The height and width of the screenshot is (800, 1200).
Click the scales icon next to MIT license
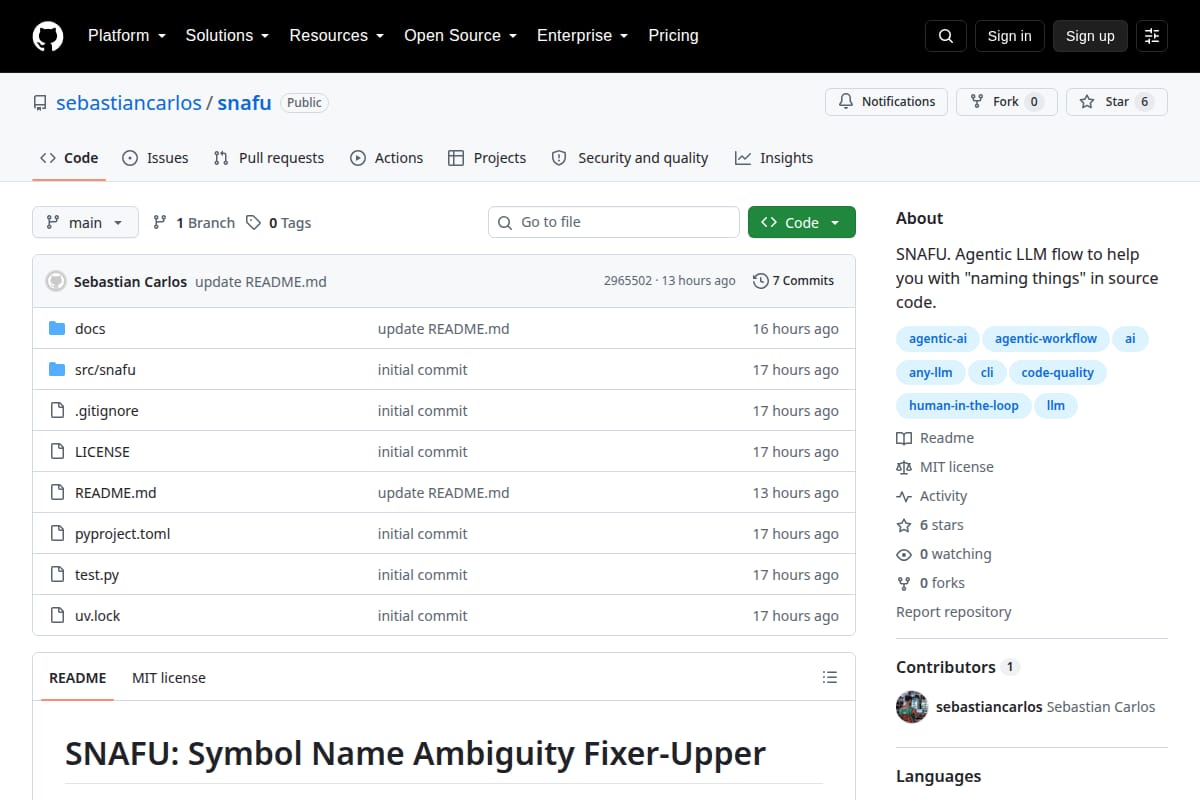click(904, 467)
